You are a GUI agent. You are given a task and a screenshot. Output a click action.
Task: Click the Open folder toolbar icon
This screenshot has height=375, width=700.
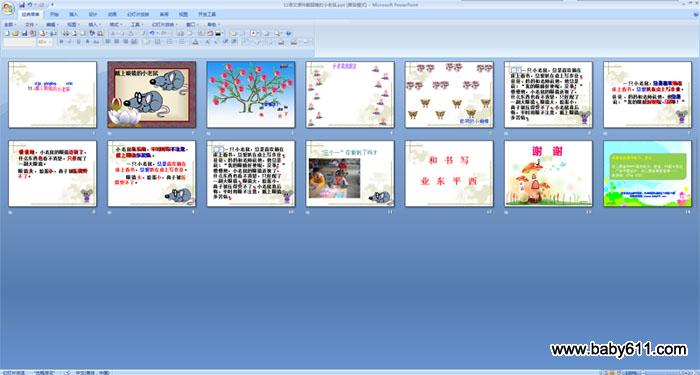click(x=15, y=33)
